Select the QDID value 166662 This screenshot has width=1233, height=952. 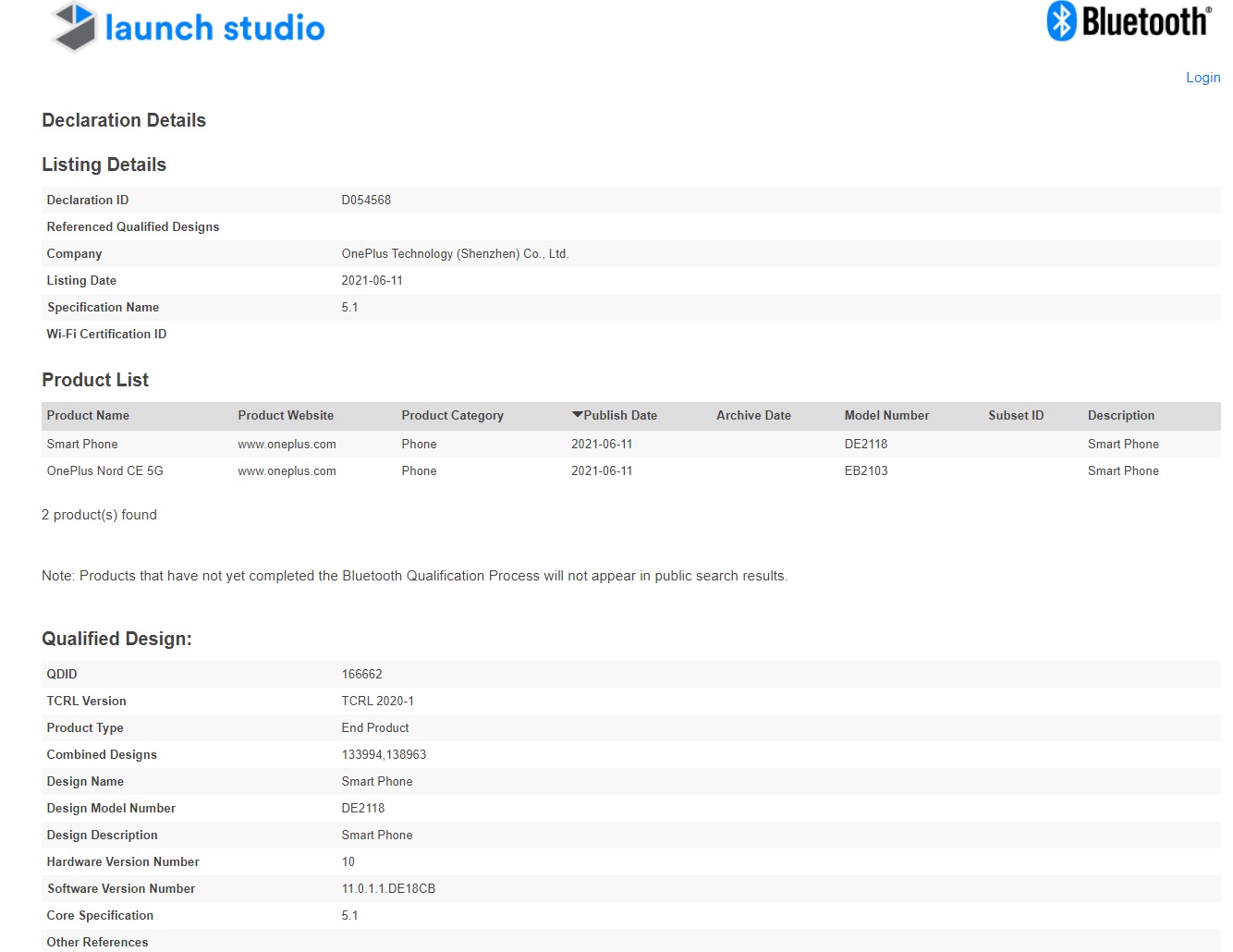[362, 674]
